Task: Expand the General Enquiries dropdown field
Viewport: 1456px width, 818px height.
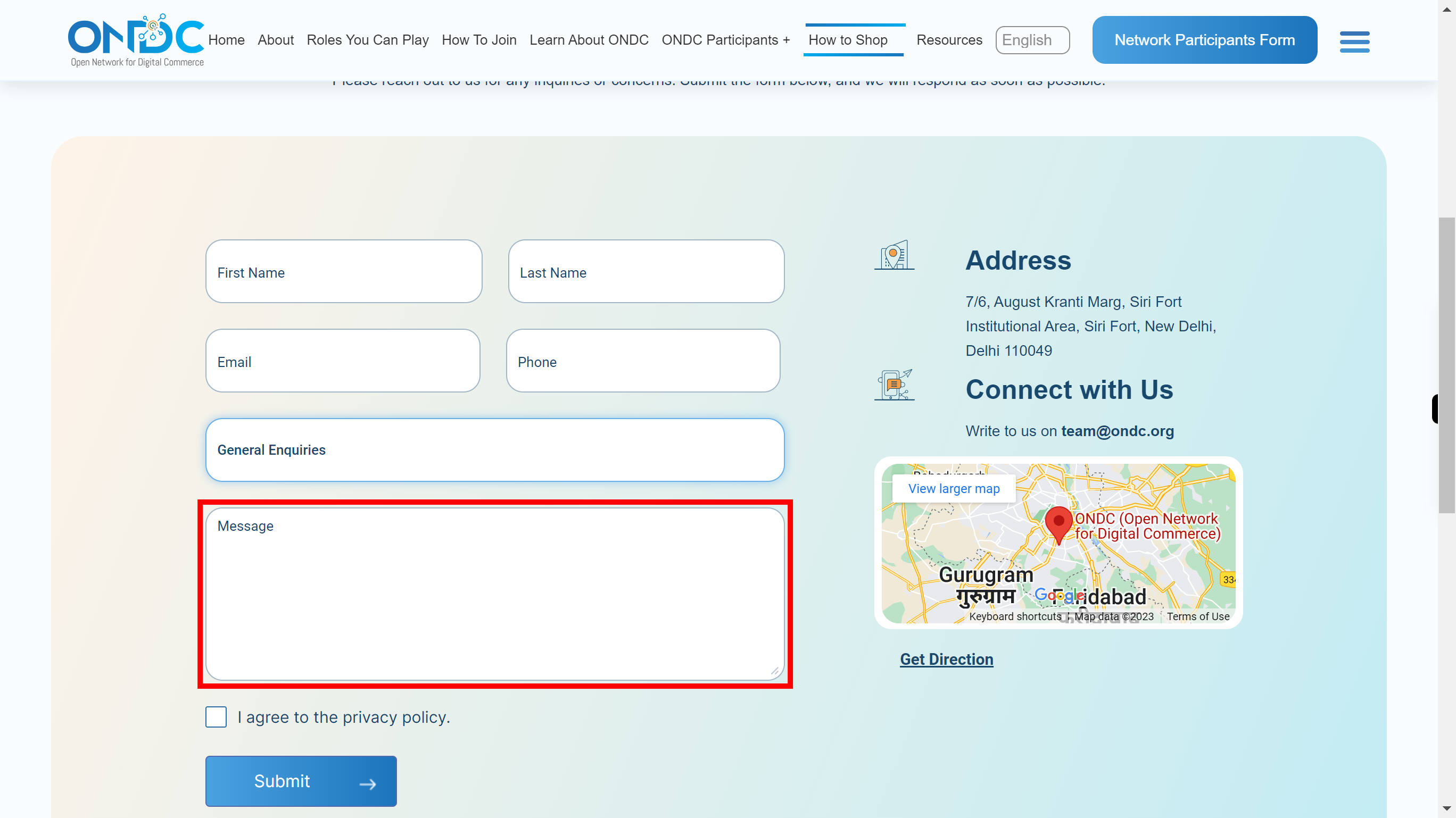Action: 494,450
